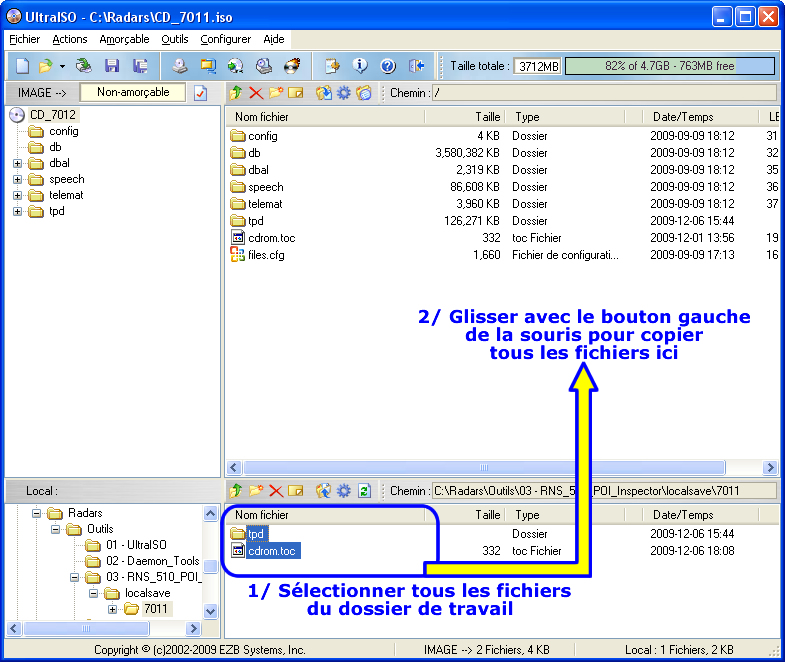Screen dimensions: 785x662
Task: Click the New image toolbar icon
Action: click(22, 67)
